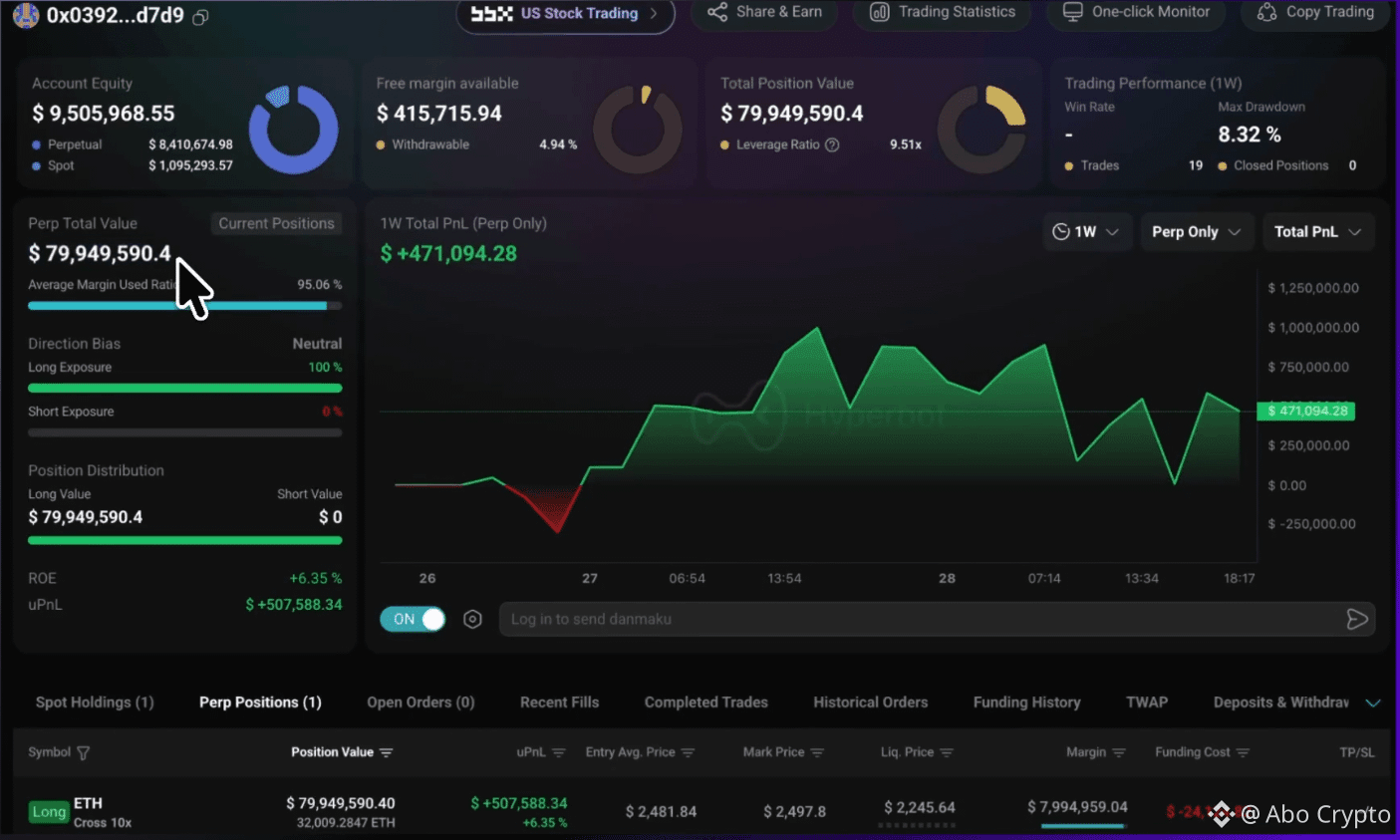Click the Average Margin Used Ratio bar
The image size is (1400, 840).
click(184, 306)
